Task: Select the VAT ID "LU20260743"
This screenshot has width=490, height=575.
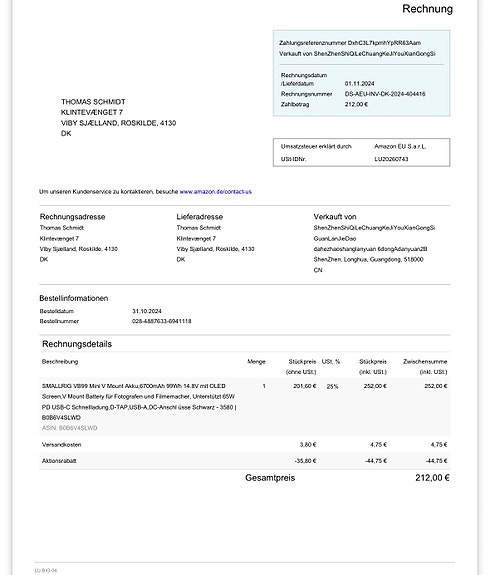Action: (x=391, y=159)
